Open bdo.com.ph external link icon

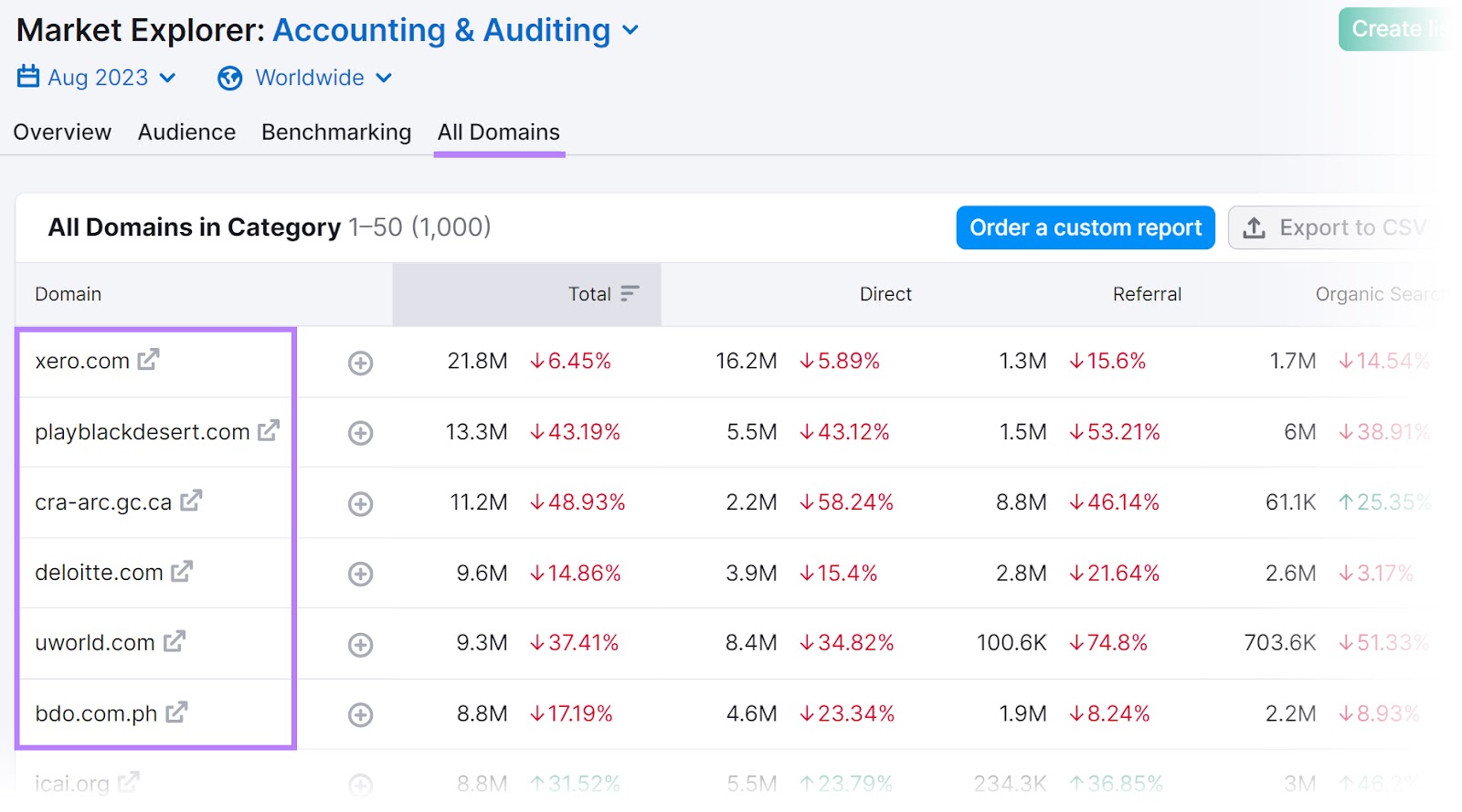176,712
